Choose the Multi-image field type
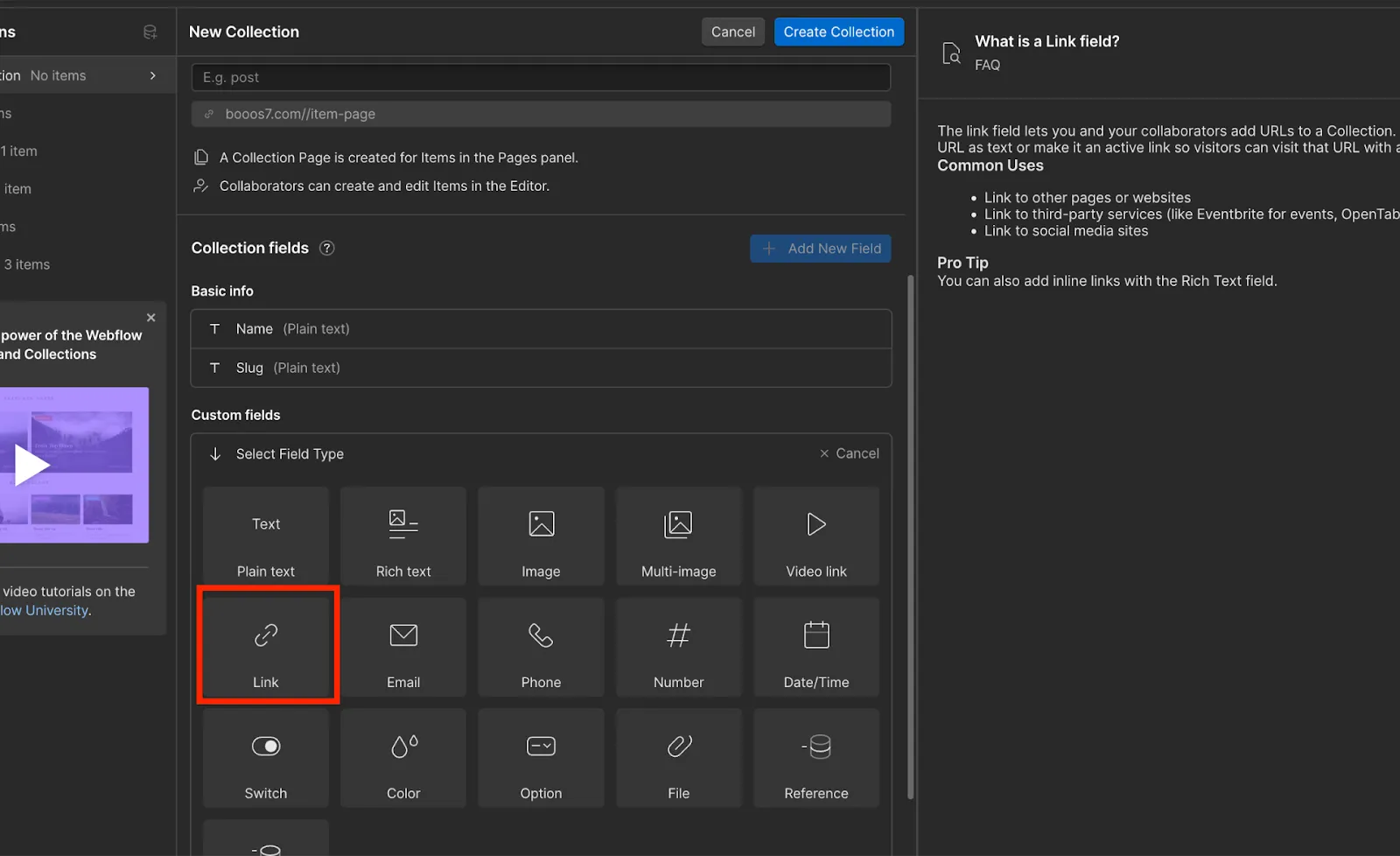 pos(678,536)
